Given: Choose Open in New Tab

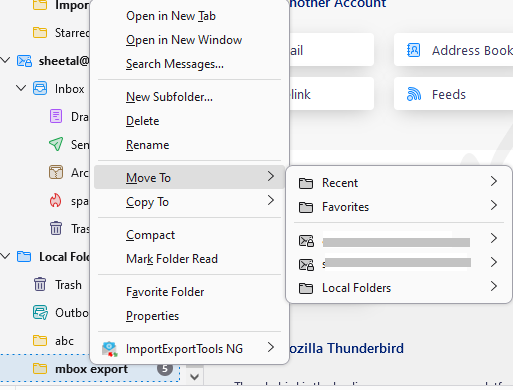Looking at the screenshot, I should [189, 16].
